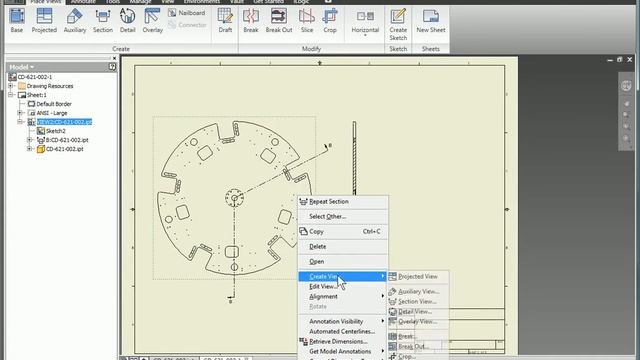640x360 pixels.
Task: Open Annotation Visibility submenu
Action: (x=343, y=321)
